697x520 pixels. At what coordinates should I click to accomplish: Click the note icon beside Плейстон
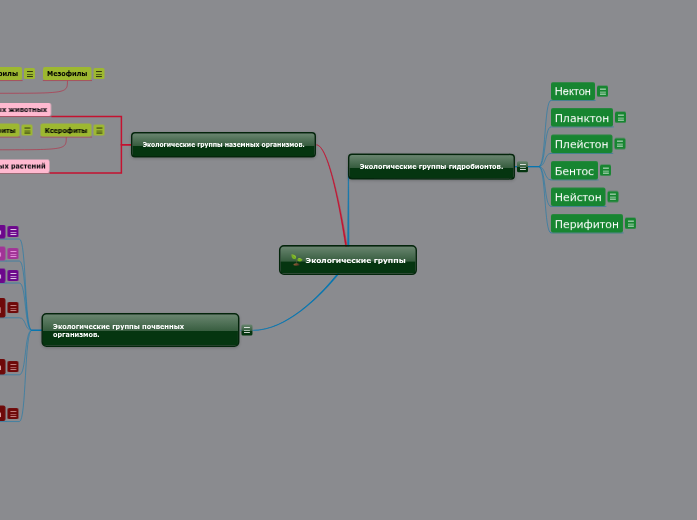620,144
